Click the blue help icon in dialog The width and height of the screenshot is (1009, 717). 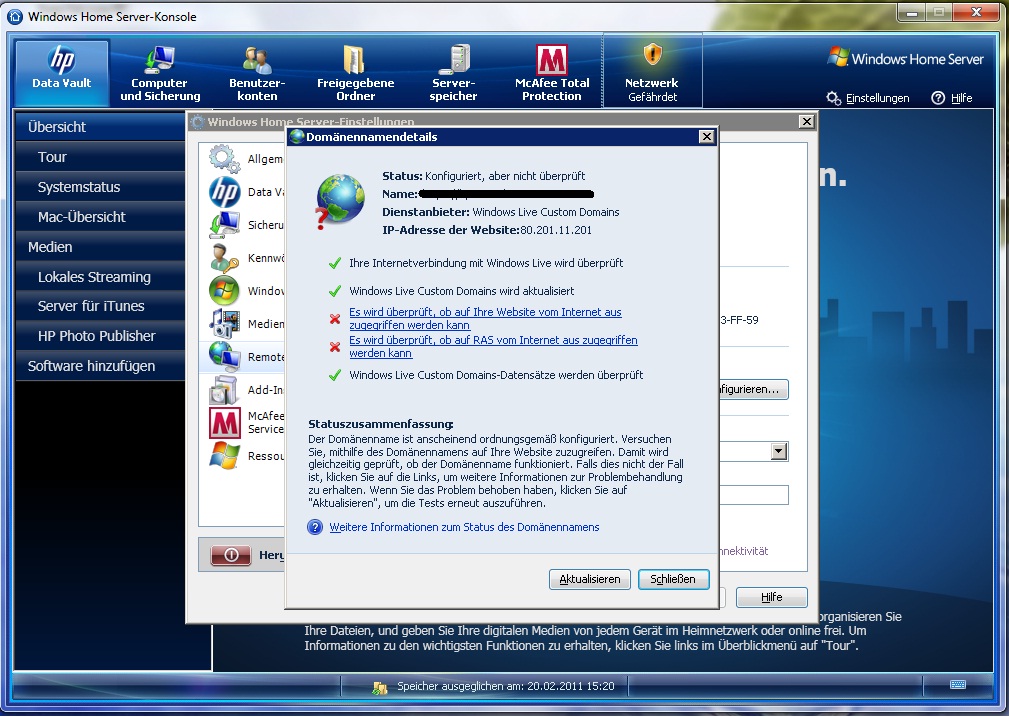pos(315,527)
